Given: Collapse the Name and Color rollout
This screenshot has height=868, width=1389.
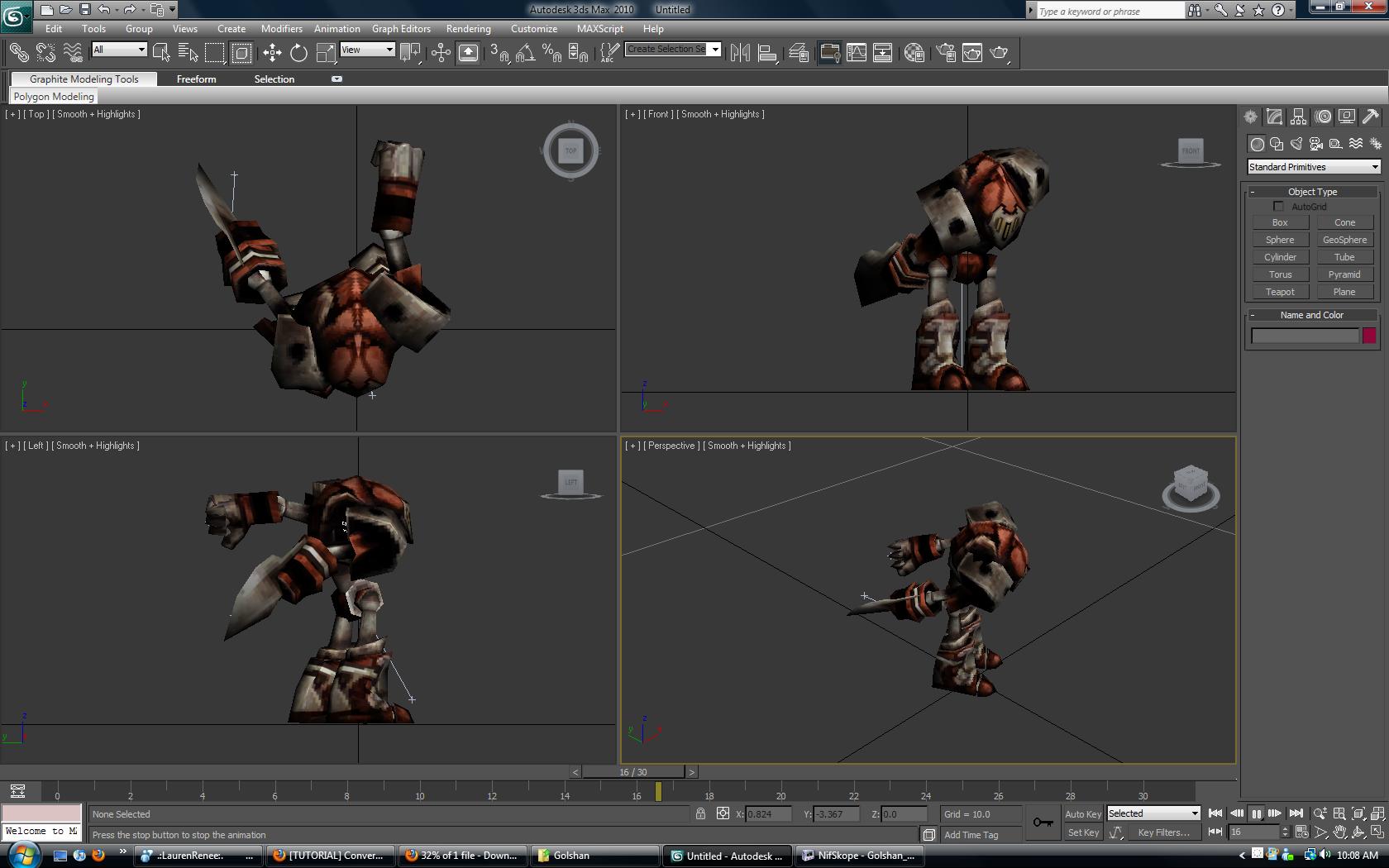Looking at the screenshot, I should point(1312,315).
